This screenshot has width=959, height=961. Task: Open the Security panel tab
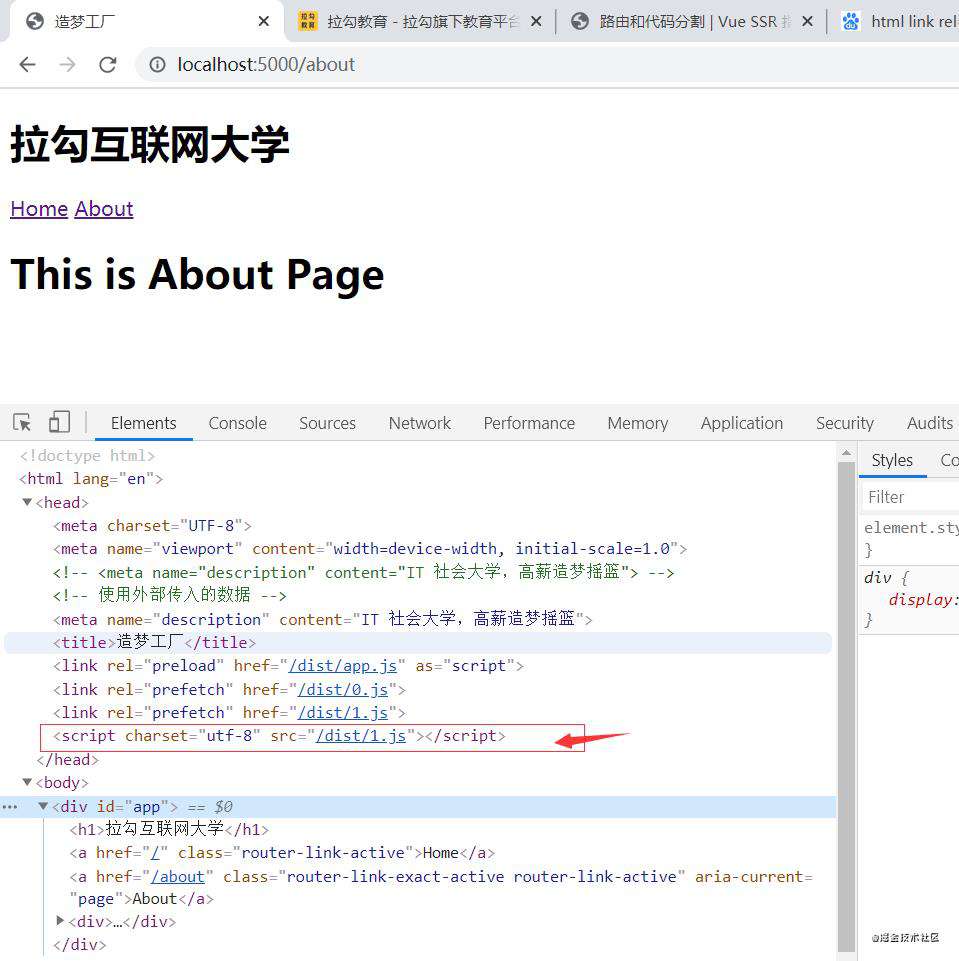(x=844, y=423)
